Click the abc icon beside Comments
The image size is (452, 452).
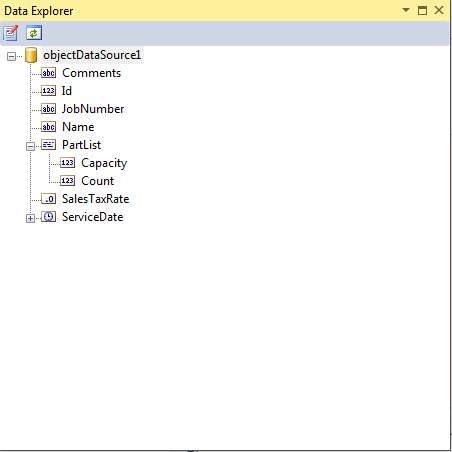(49, 73)
